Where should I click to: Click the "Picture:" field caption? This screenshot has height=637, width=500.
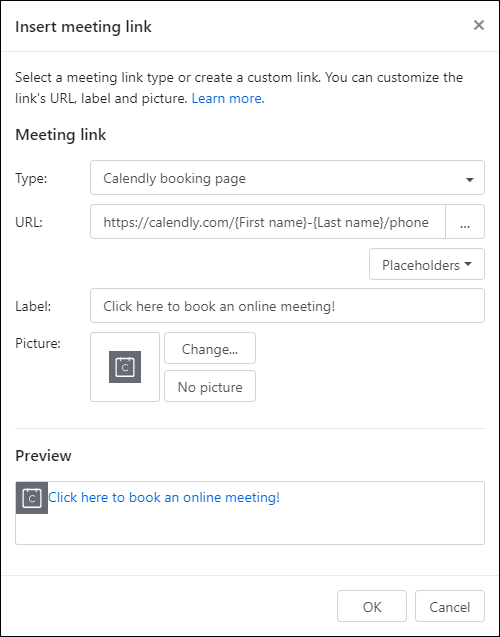coord(38,343)
